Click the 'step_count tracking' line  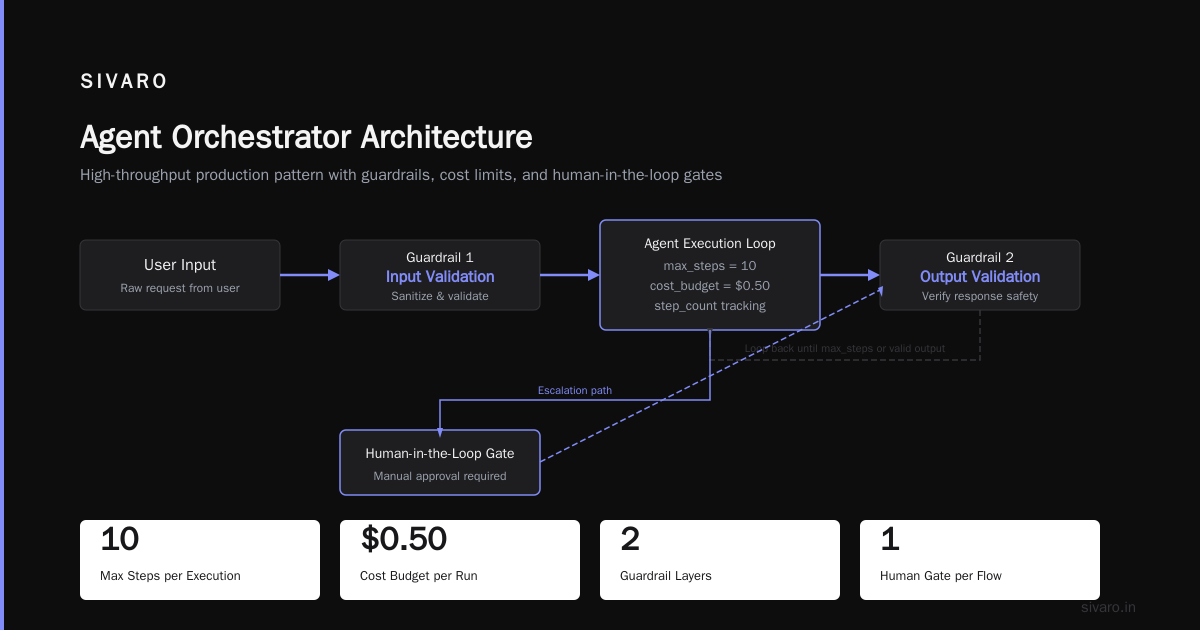tap(710, 306)
